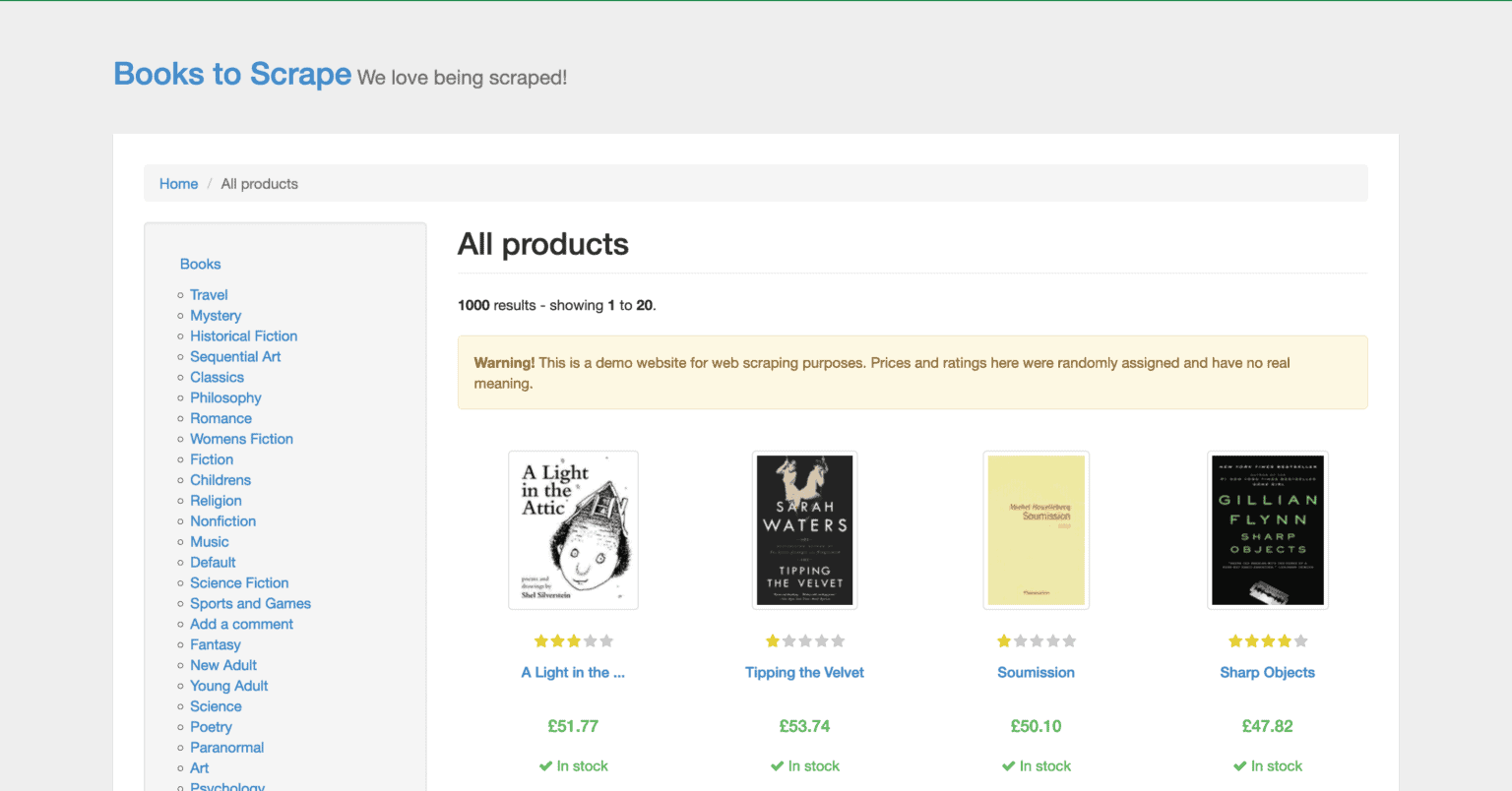
Task: Click the A Light in the Attic cover image
Action: [x=573, y=529]
